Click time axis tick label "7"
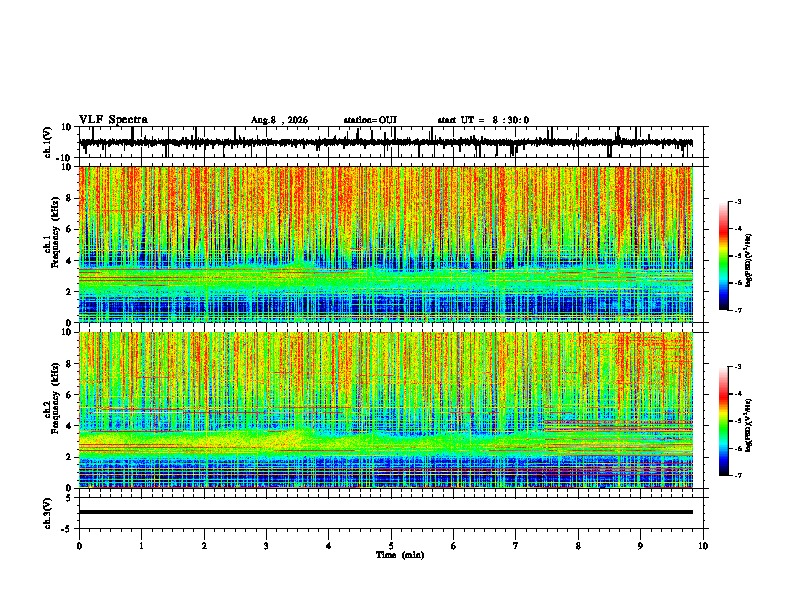 [x=516, y=546]
